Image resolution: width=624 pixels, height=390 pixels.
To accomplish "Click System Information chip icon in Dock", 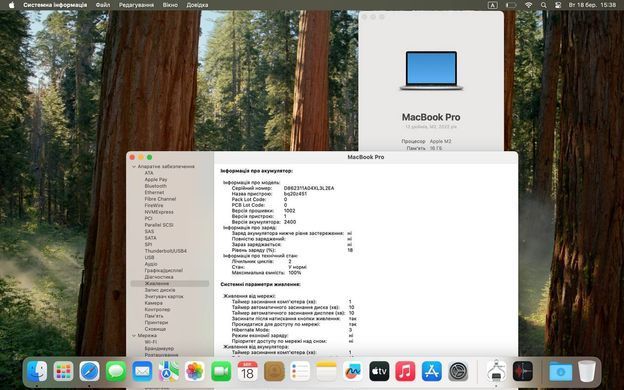I will tap(496, 371).
